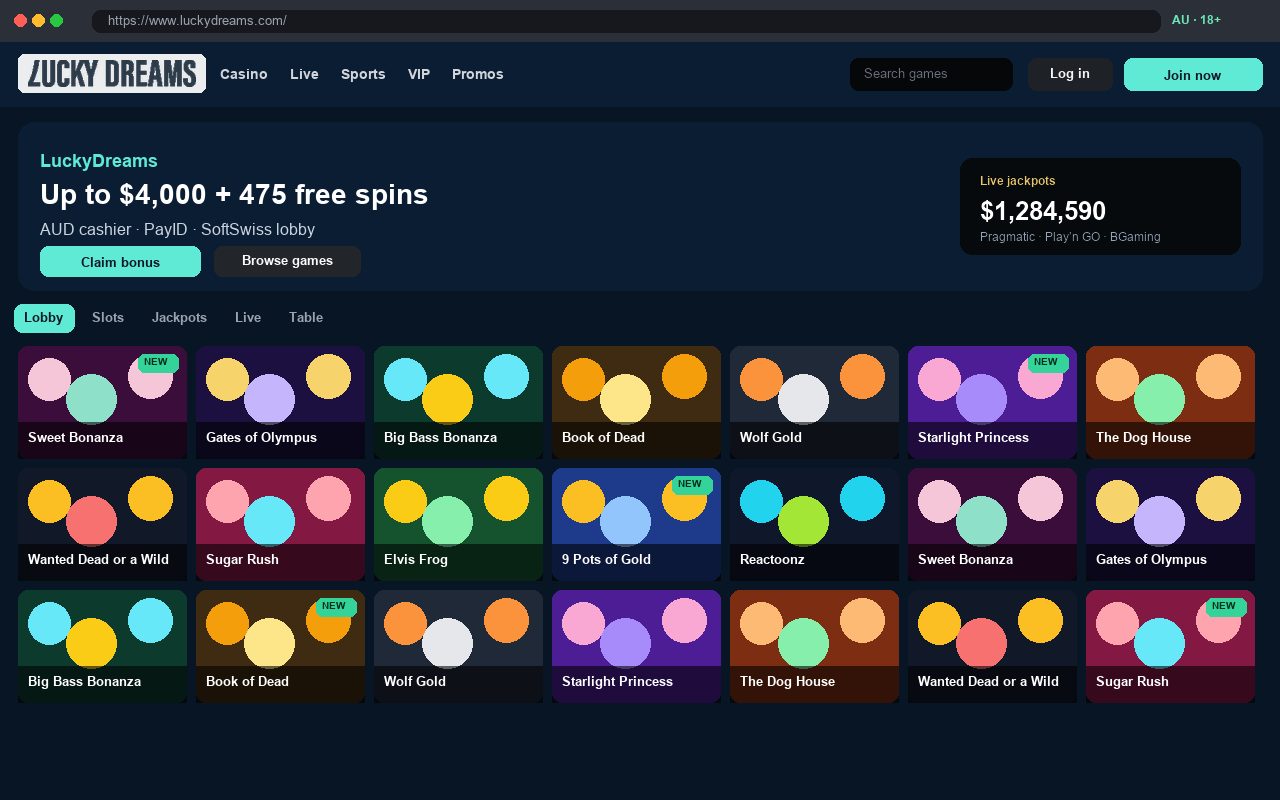The image size is (1280, 800).
Task: Click the AU · 18+ label
Action: [1196, 20]
